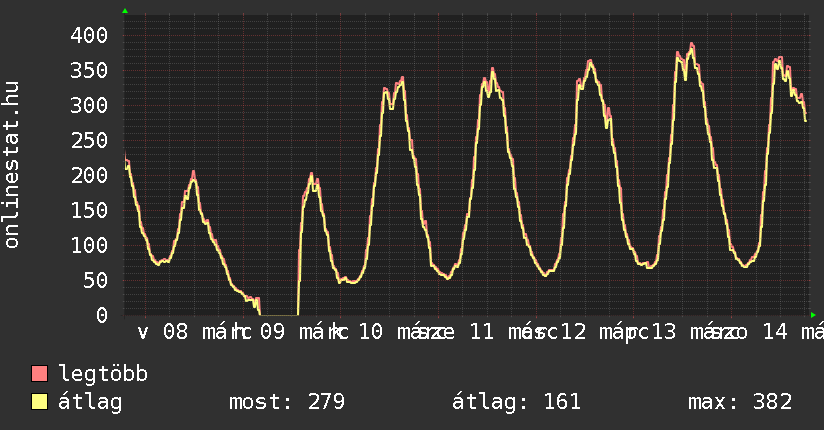Select the 12 date marker on X axis
824x430 pixels.
(573, 332)
